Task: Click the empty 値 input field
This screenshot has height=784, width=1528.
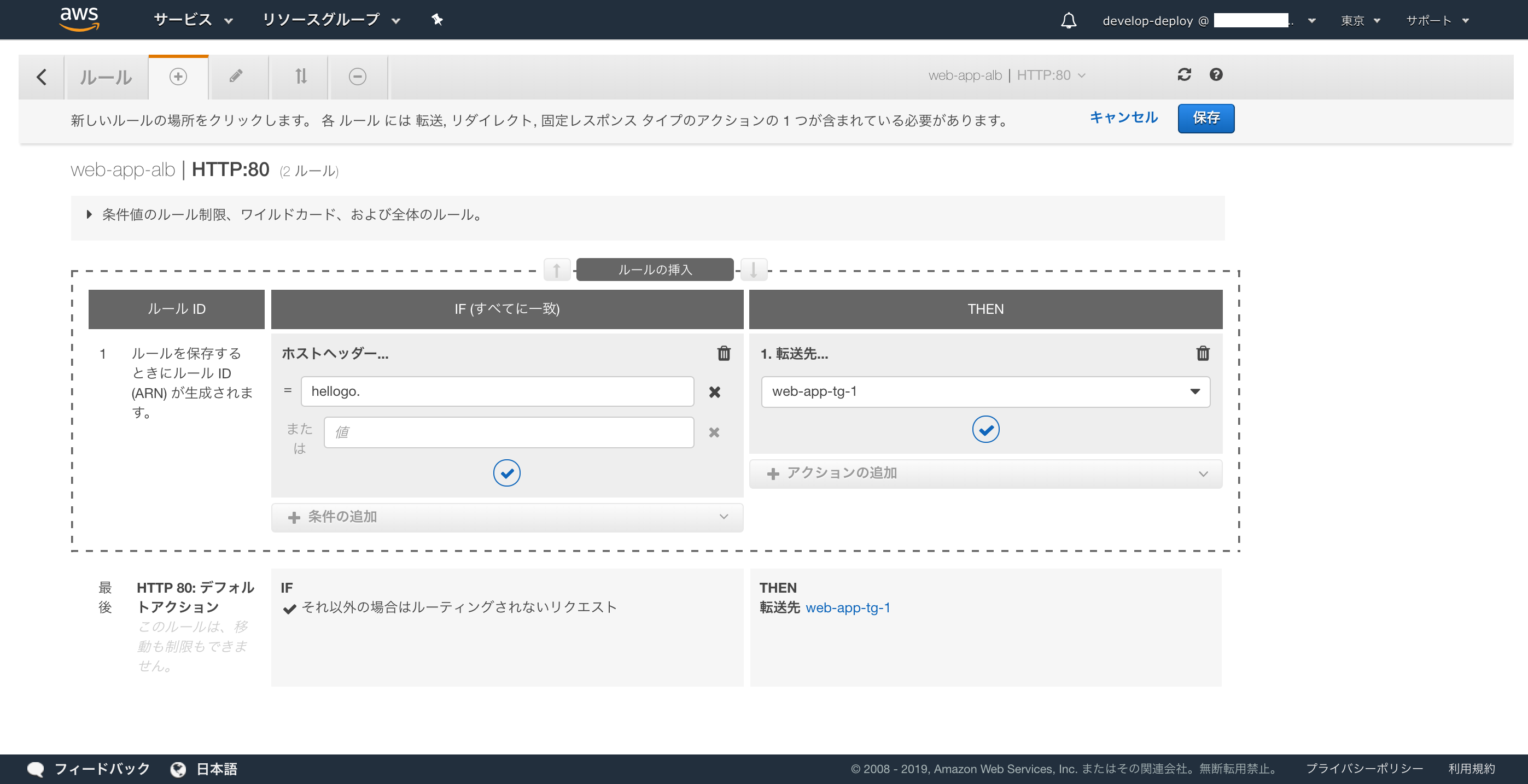Action: tap(509, 432)
